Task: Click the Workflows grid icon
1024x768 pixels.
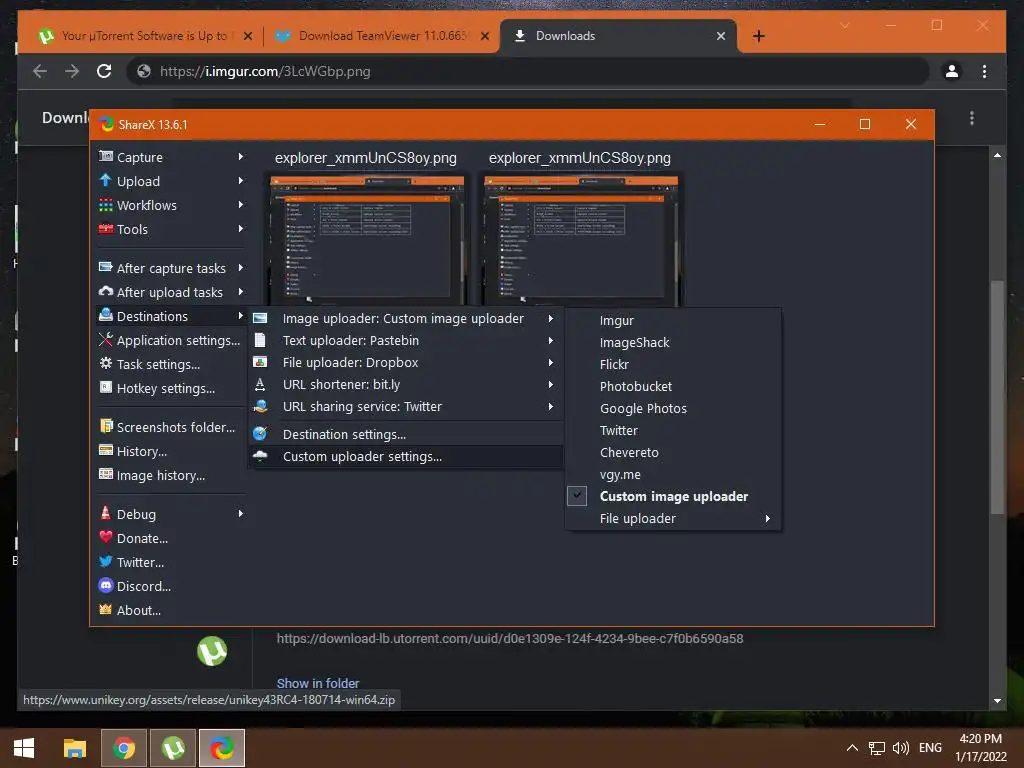Action: pyautogui.click(x=106, y=204)
